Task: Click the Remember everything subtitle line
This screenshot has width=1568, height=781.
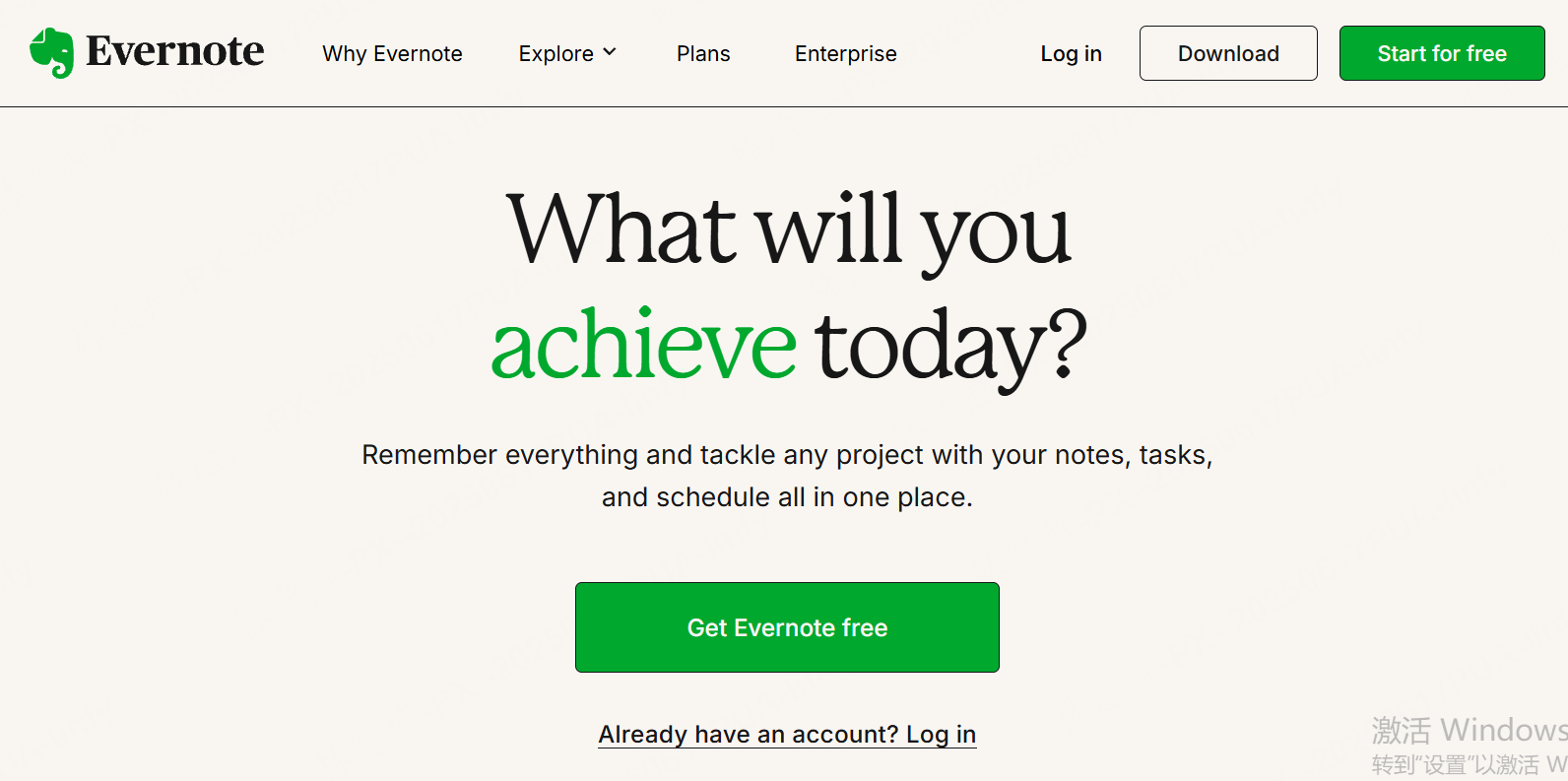Action: (787, 455)
